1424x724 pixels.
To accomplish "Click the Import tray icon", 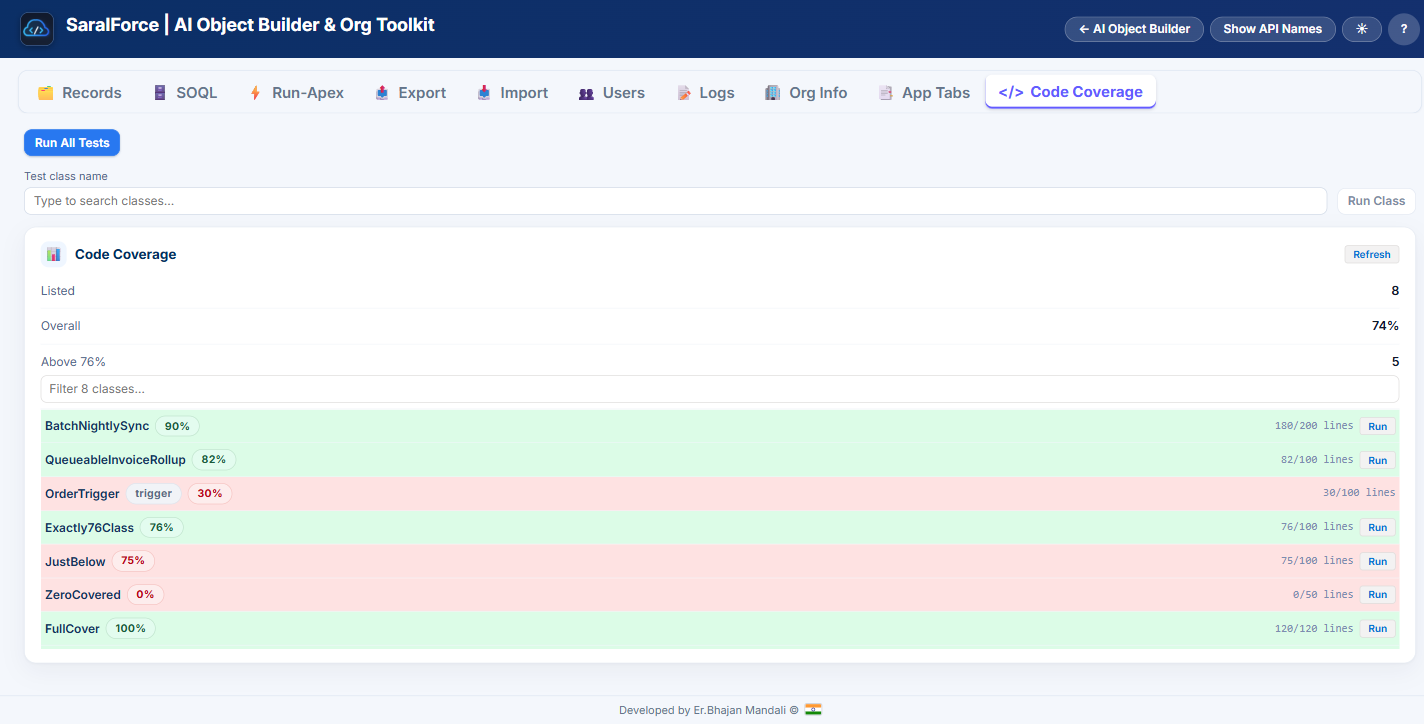I will 484,93.
